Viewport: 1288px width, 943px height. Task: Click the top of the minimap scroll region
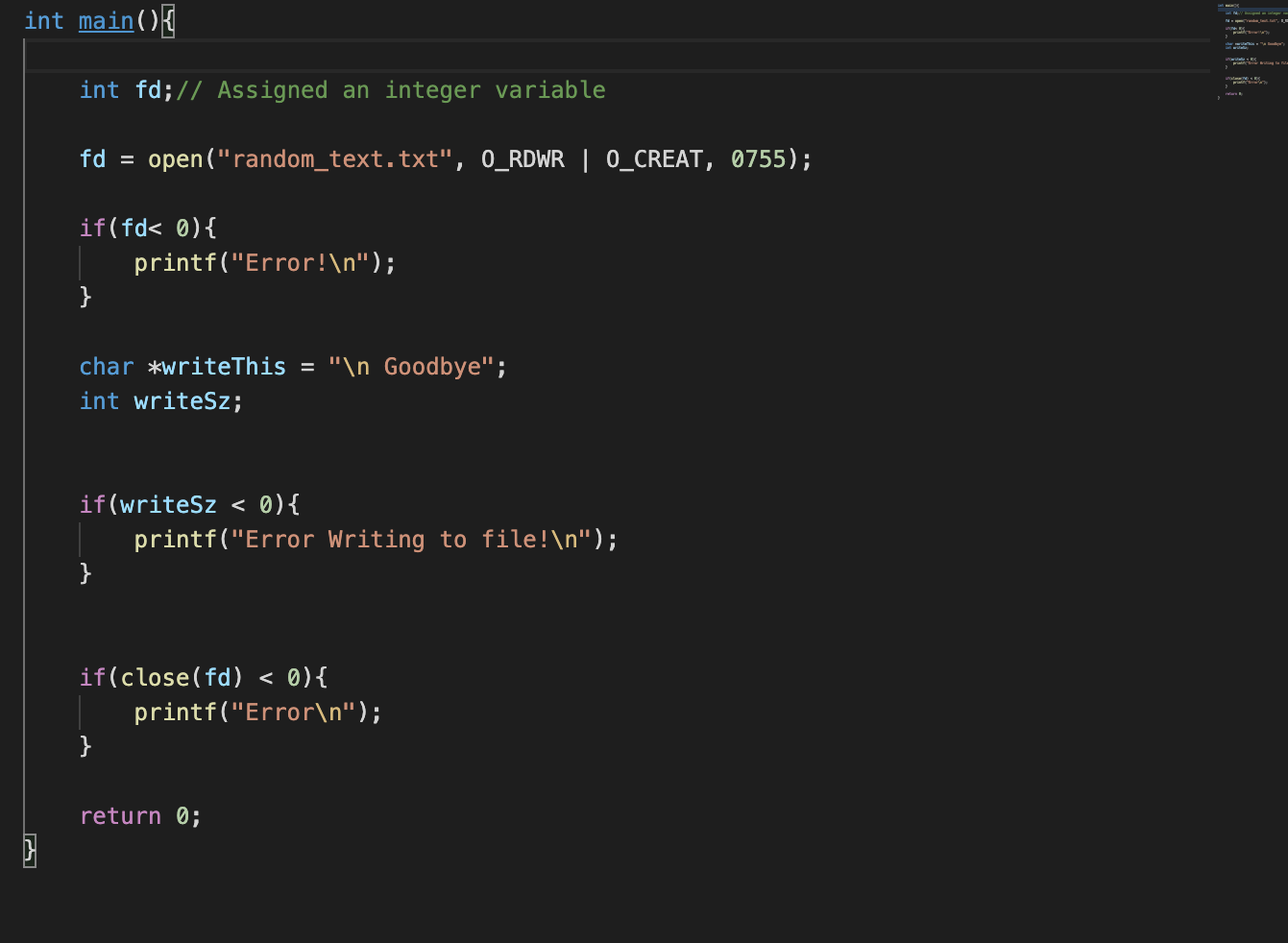coord(1249,10)
